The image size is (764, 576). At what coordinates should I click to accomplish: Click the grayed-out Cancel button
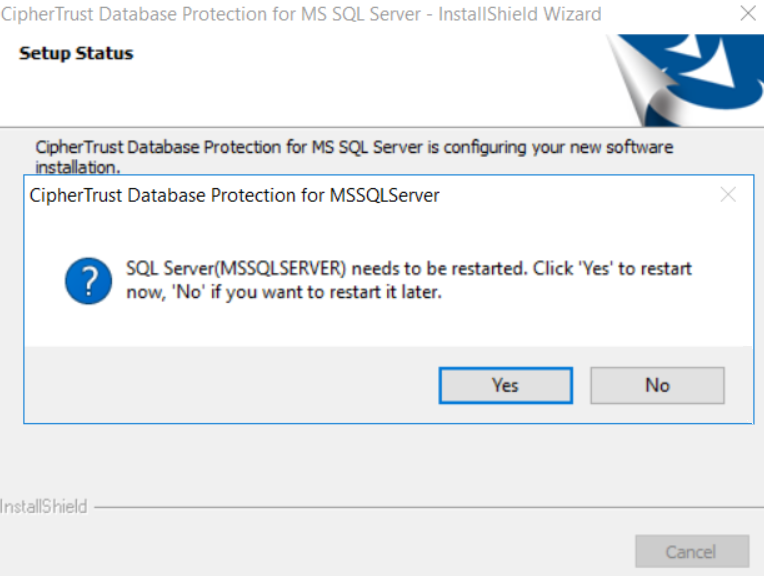[692, 552]
